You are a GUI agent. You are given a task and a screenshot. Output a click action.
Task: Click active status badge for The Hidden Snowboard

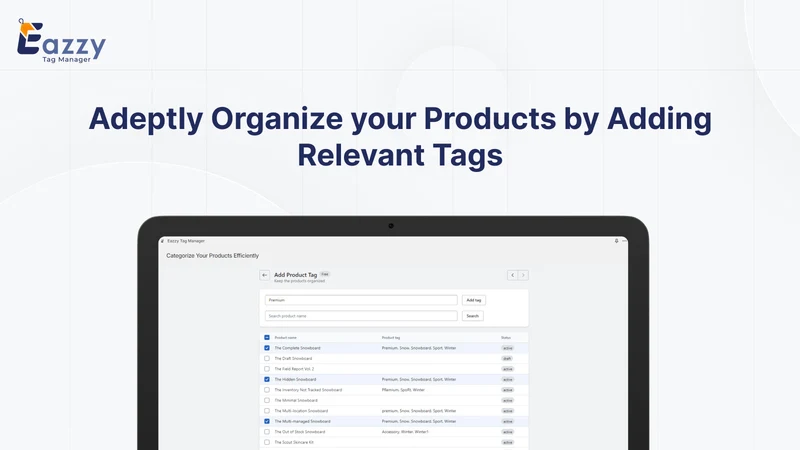508,379
